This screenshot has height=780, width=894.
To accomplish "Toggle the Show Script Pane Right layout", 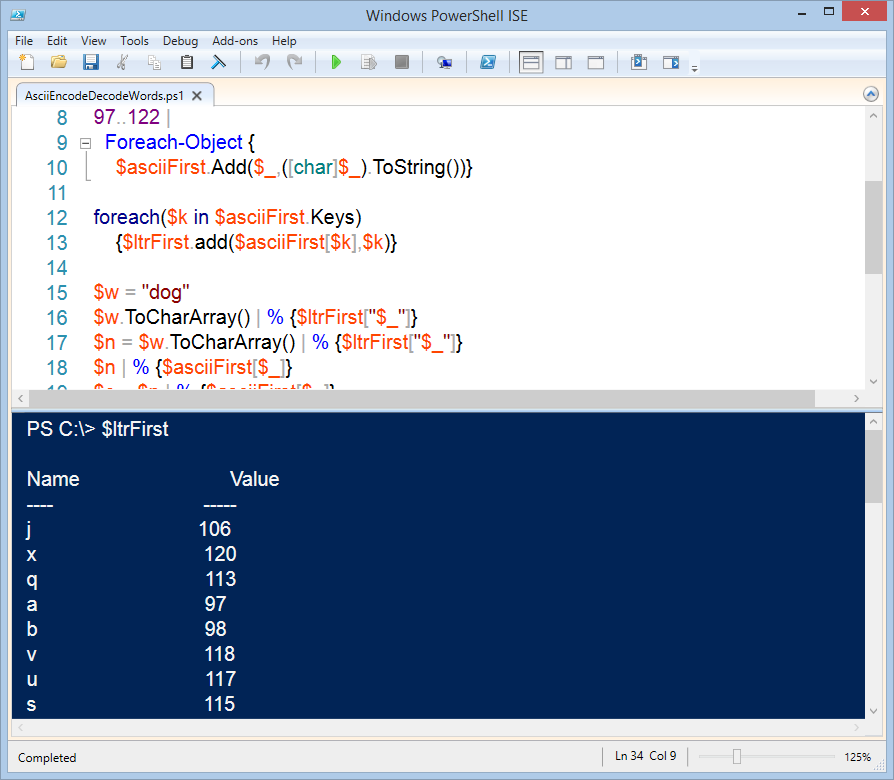I will (x=563, y=62).
